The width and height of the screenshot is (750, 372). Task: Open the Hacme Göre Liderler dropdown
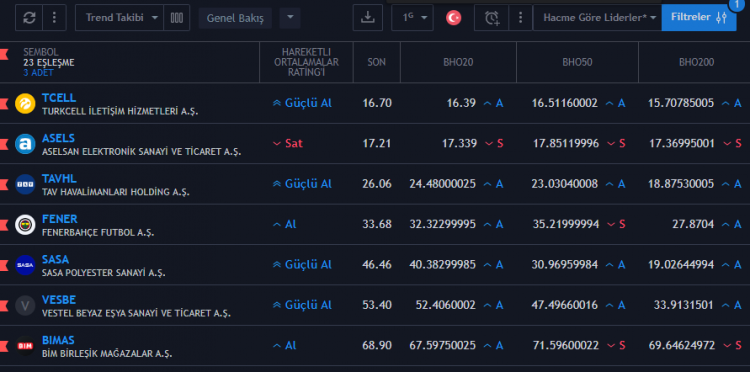pos(597,18)
